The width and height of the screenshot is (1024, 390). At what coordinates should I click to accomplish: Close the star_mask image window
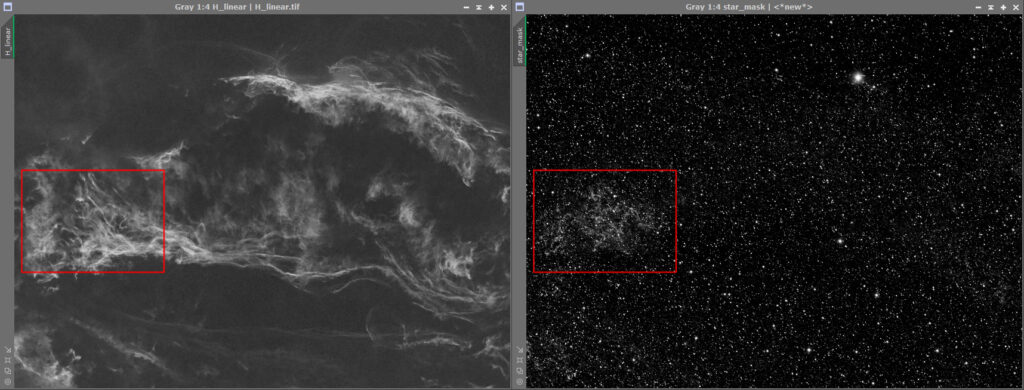click(1016, 7)
